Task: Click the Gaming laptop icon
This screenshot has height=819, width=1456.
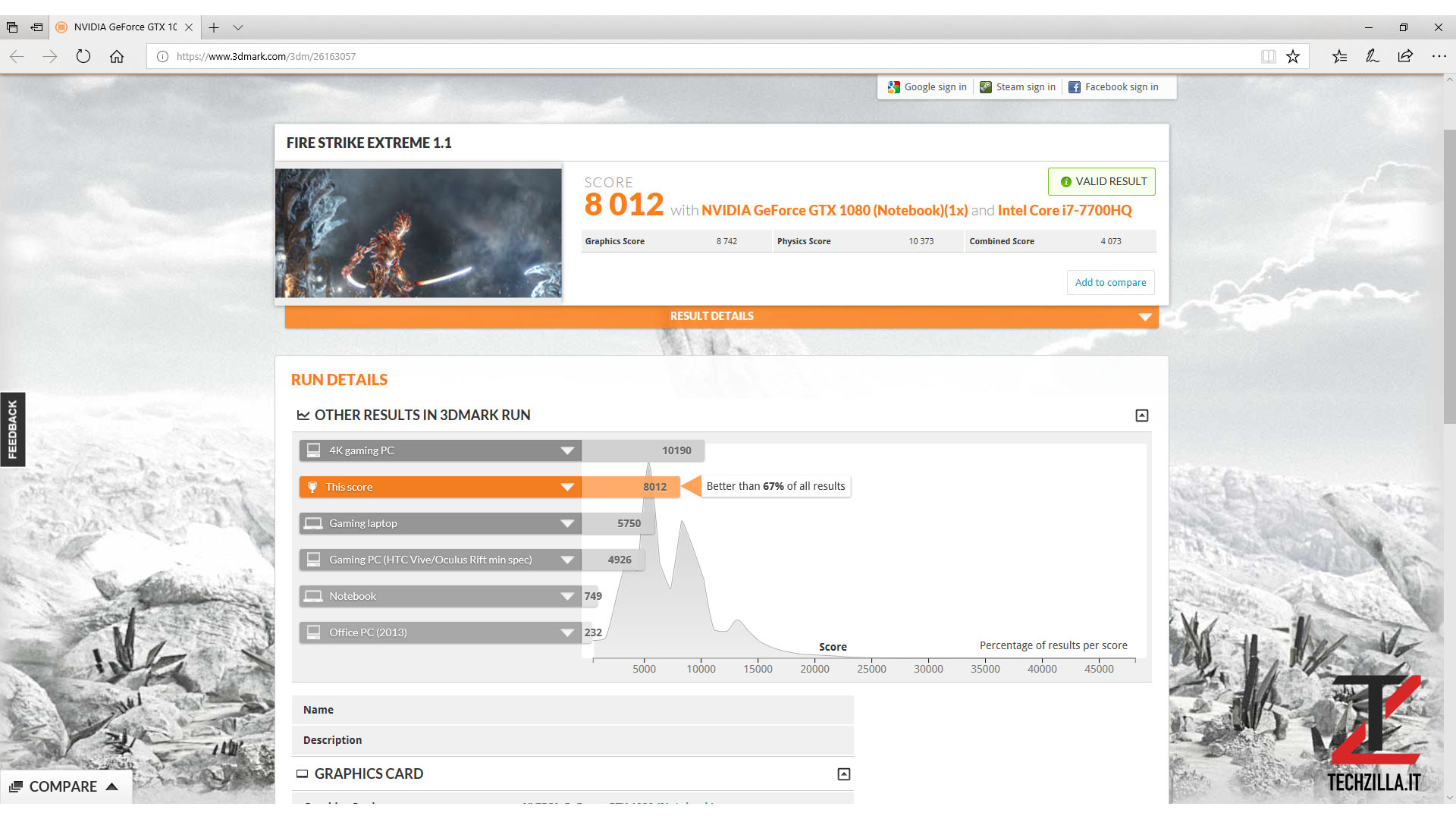Action: pyautogui.click(x=313, y=523)
